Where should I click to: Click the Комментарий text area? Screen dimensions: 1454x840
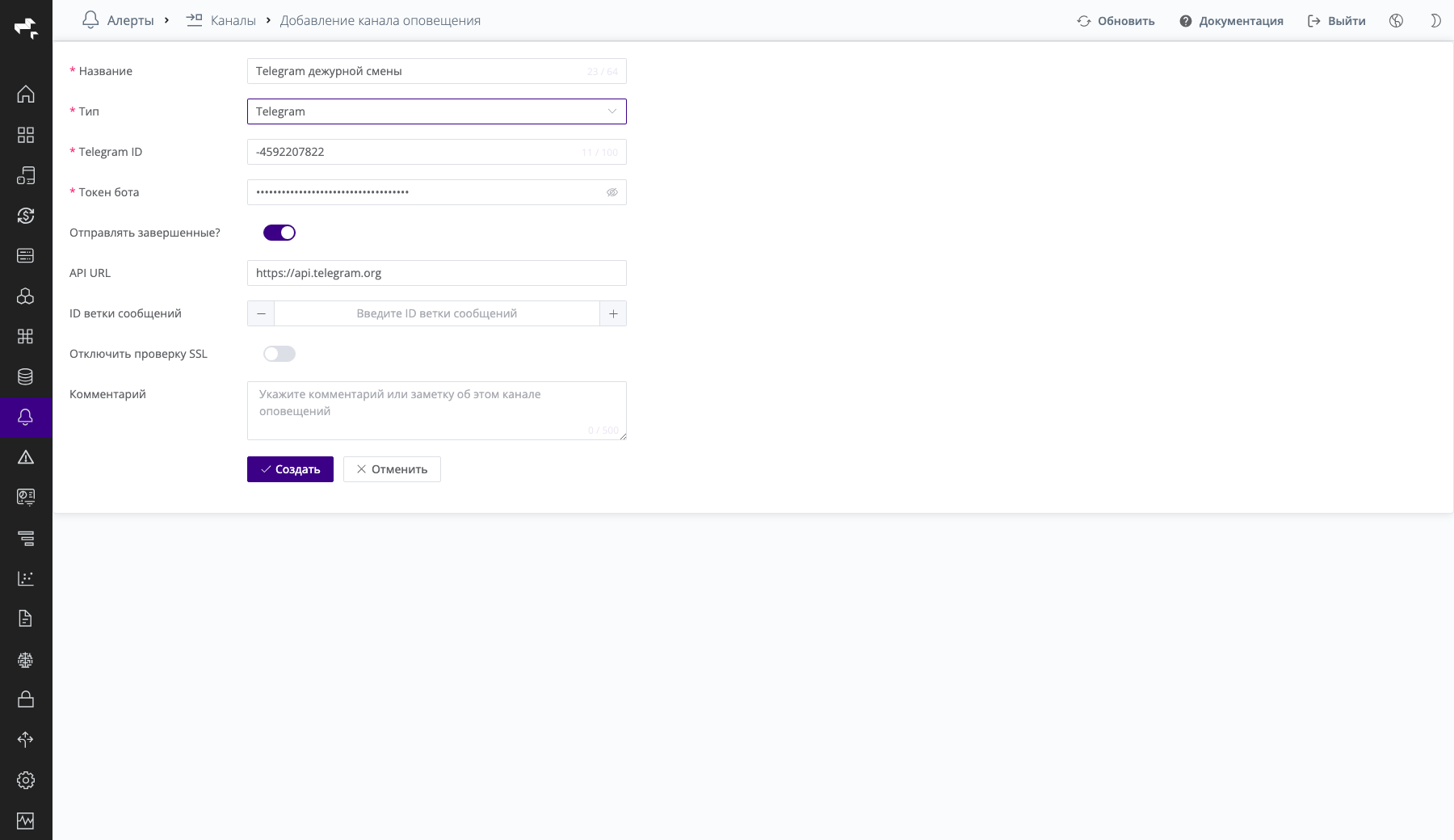point(436,410)
